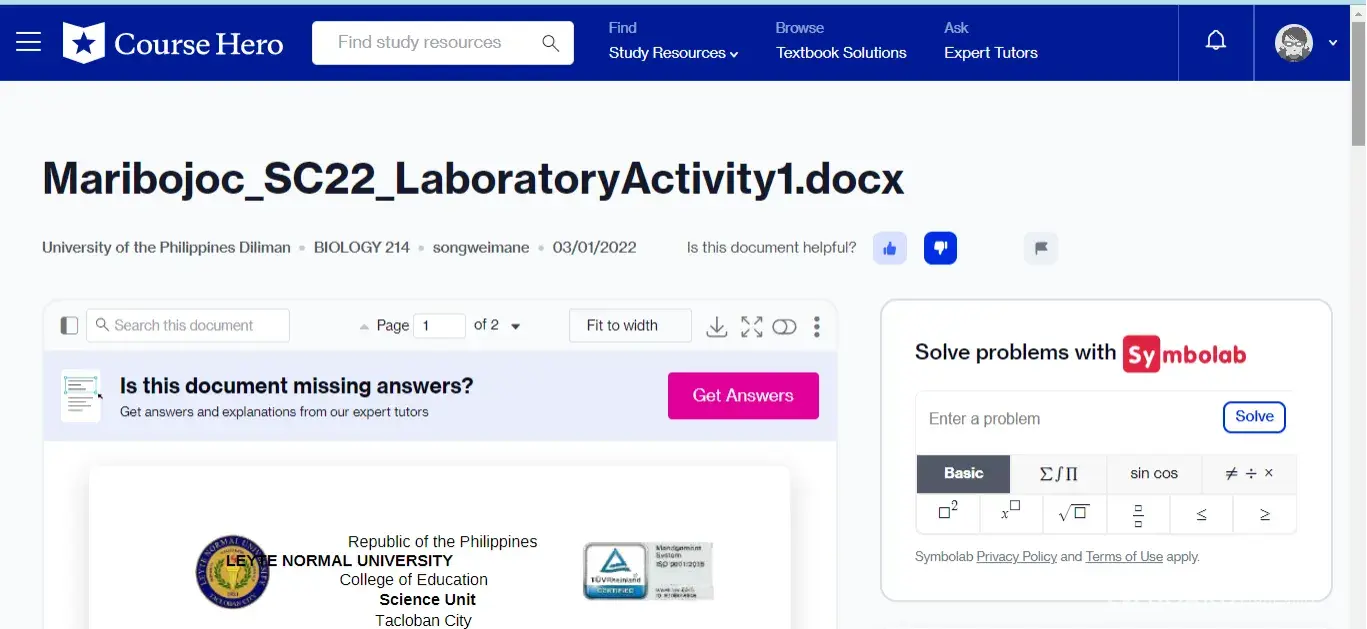Viewport: 1367px width, 629px height.
Task: Click the Course Hero logo
Action: coord(173,43)
